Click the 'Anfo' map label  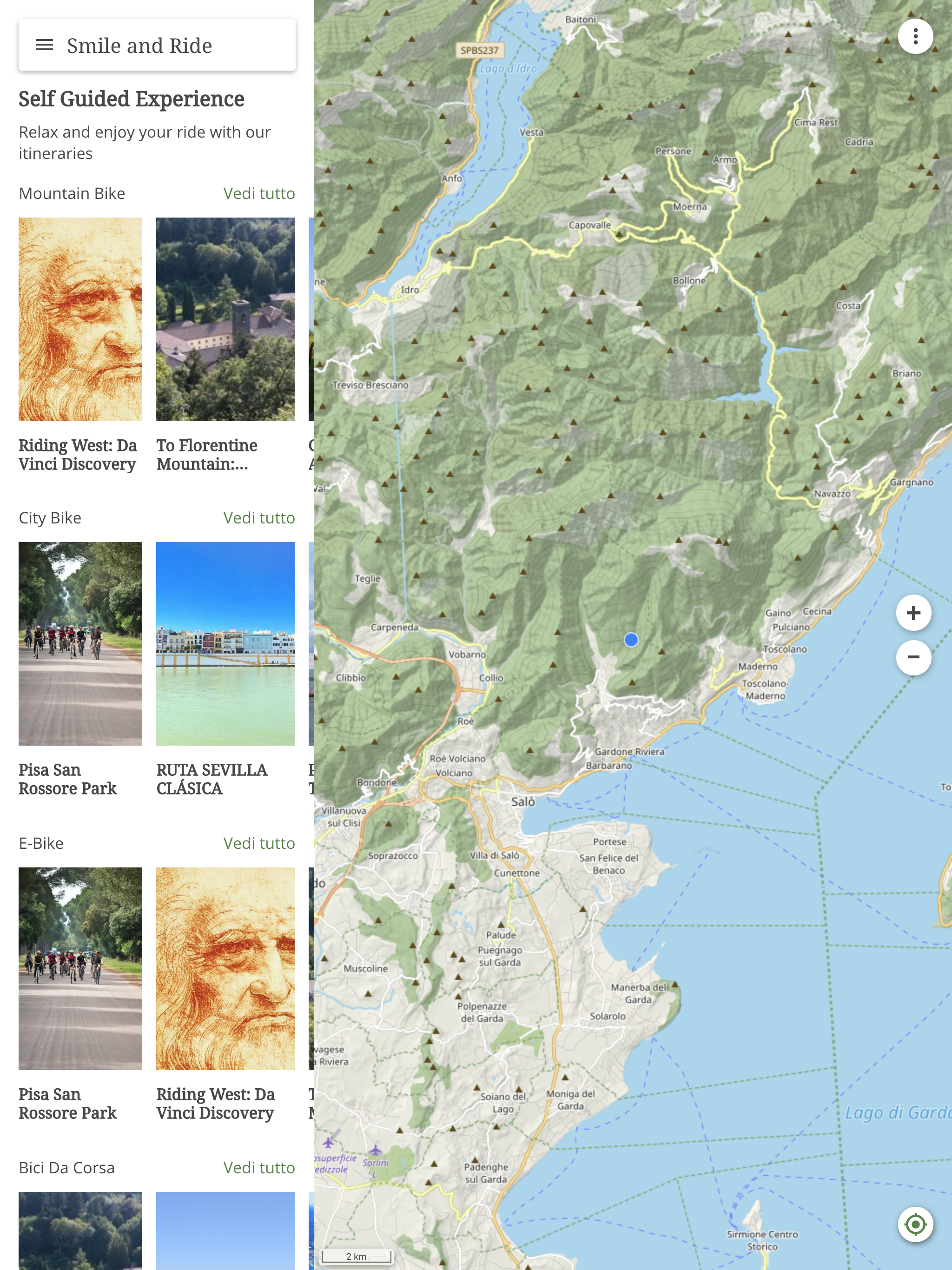click(452, 179)
